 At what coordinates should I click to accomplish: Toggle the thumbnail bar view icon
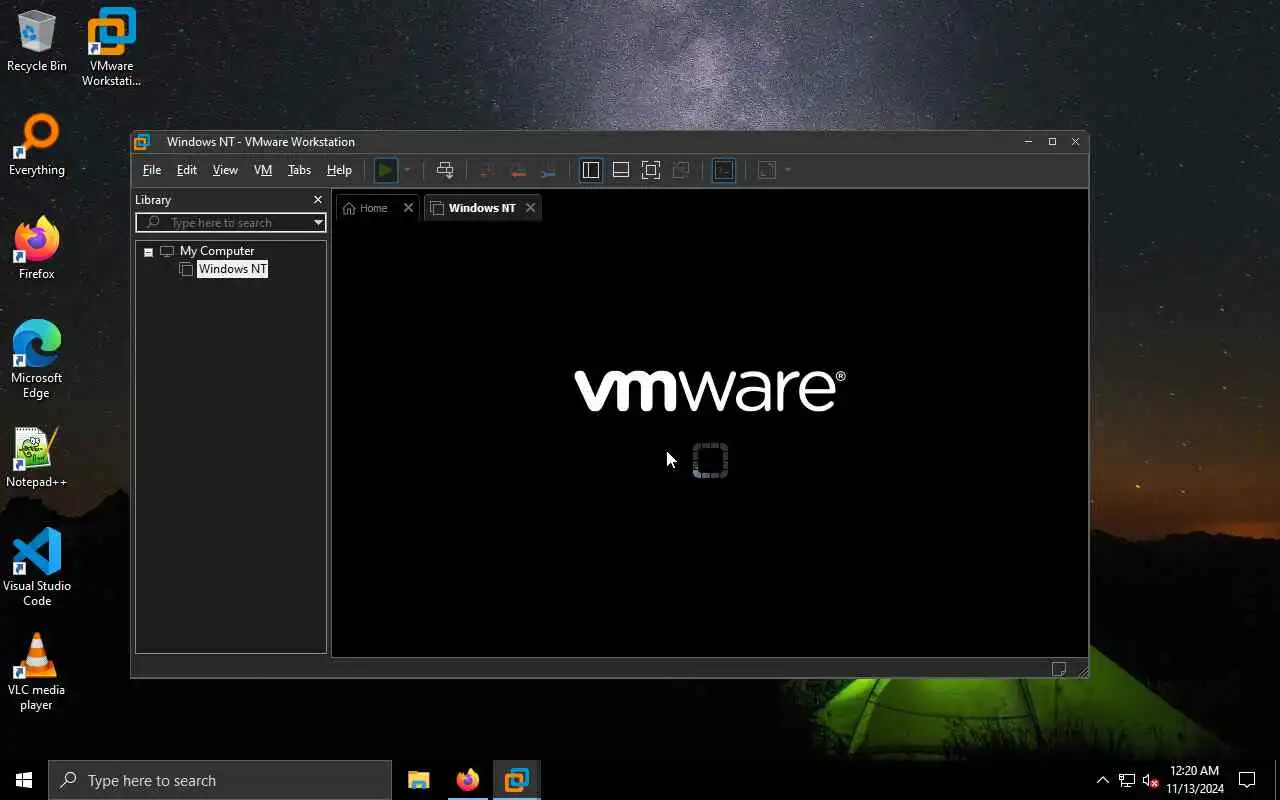coord(621,170)
